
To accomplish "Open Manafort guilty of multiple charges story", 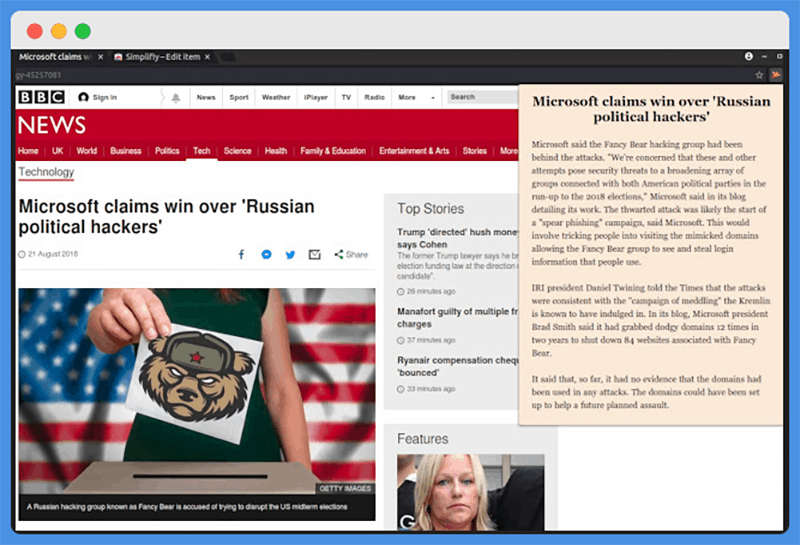I will click(457, 317).
